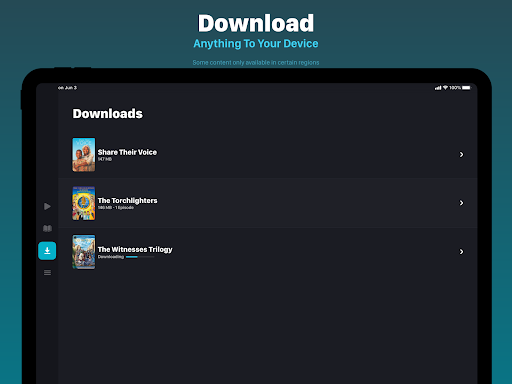Click the Some content only available notice

click(x=256, y=62)
